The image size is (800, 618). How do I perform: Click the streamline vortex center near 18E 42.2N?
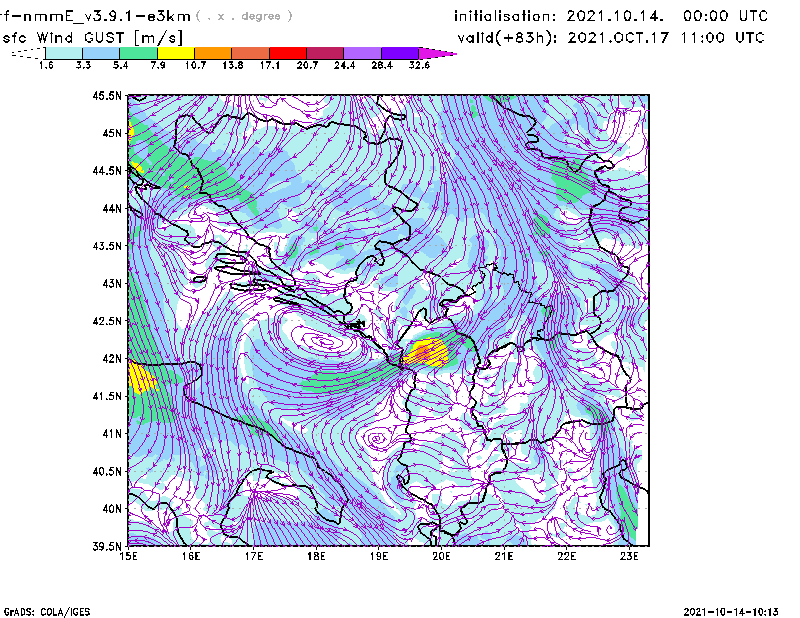[x=325, y=341]
